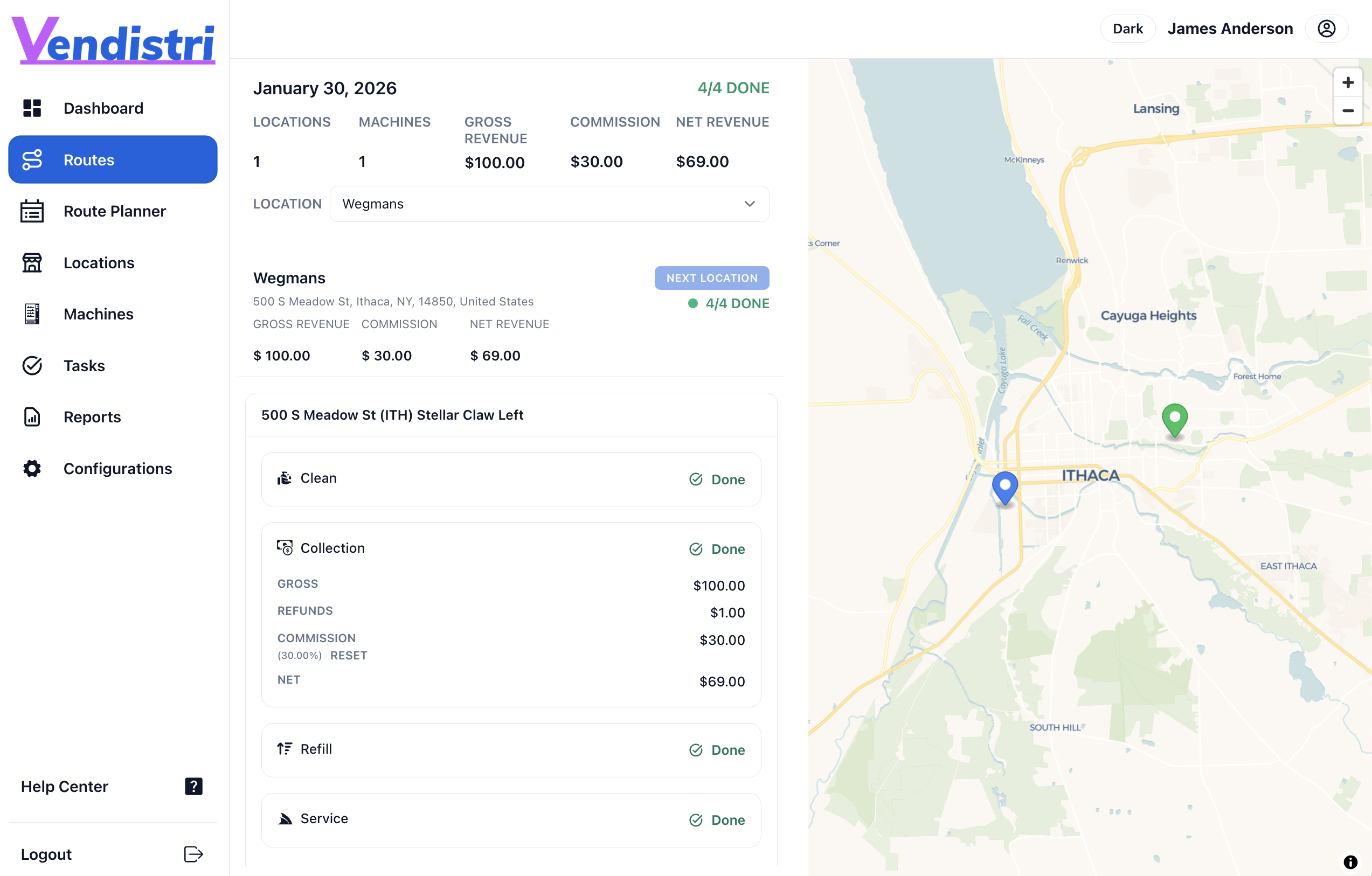Viewport: 1372px width, 876px height.
Task: Select the Route Planner icon
Action: tap(31, 211)
